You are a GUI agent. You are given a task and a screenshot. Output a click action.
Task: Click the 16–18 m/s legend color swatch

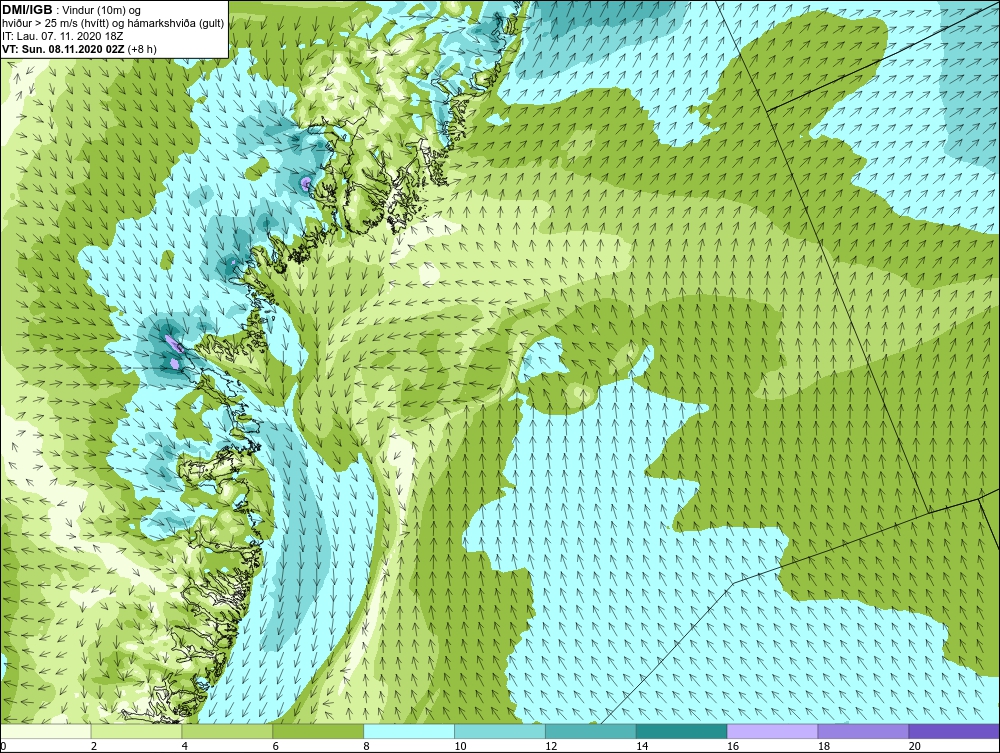pos(772,731)
